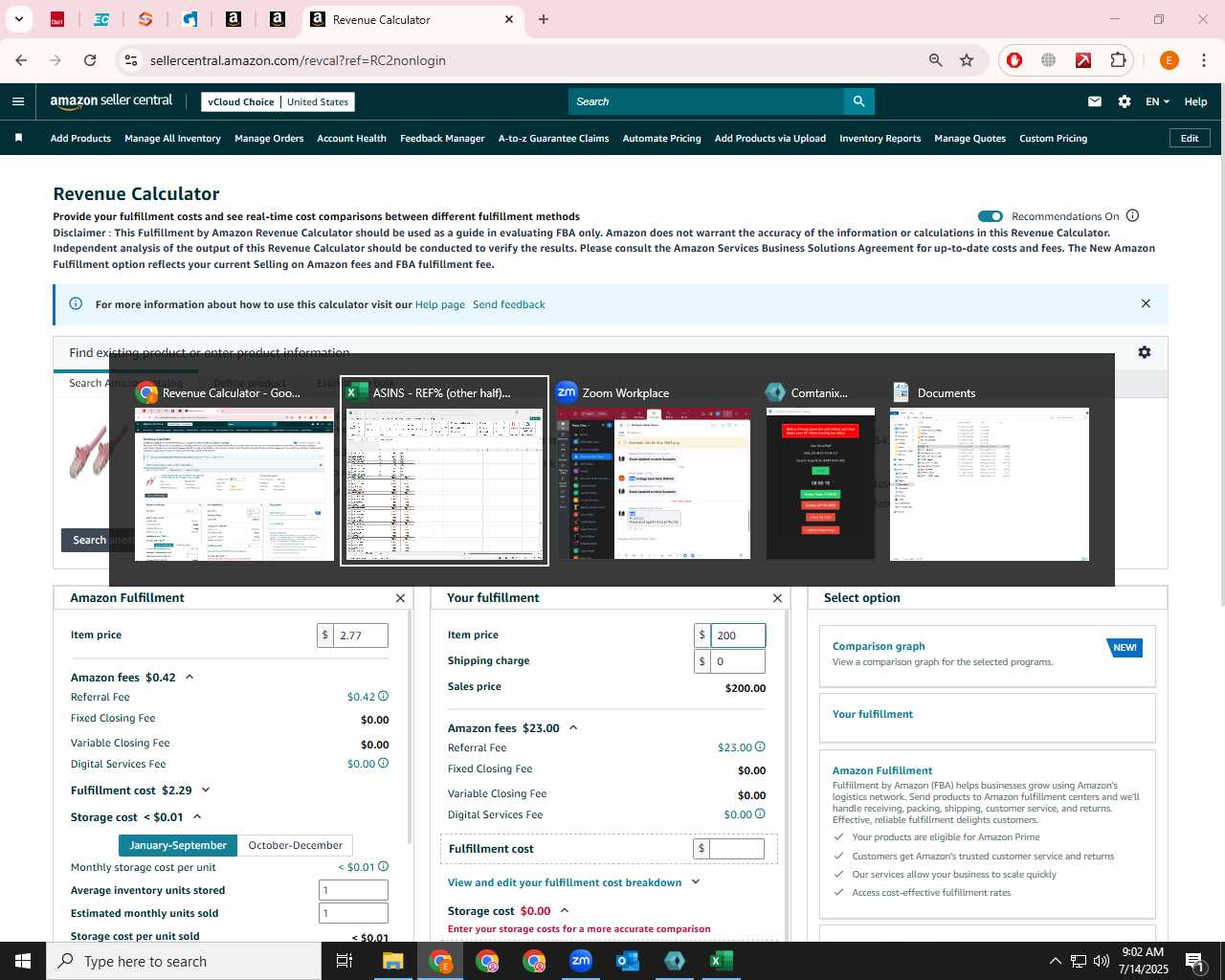The width and height of the screenshot is (1225, 980).
Task: Open Feedback Manager
Action: tap(442, 139)
